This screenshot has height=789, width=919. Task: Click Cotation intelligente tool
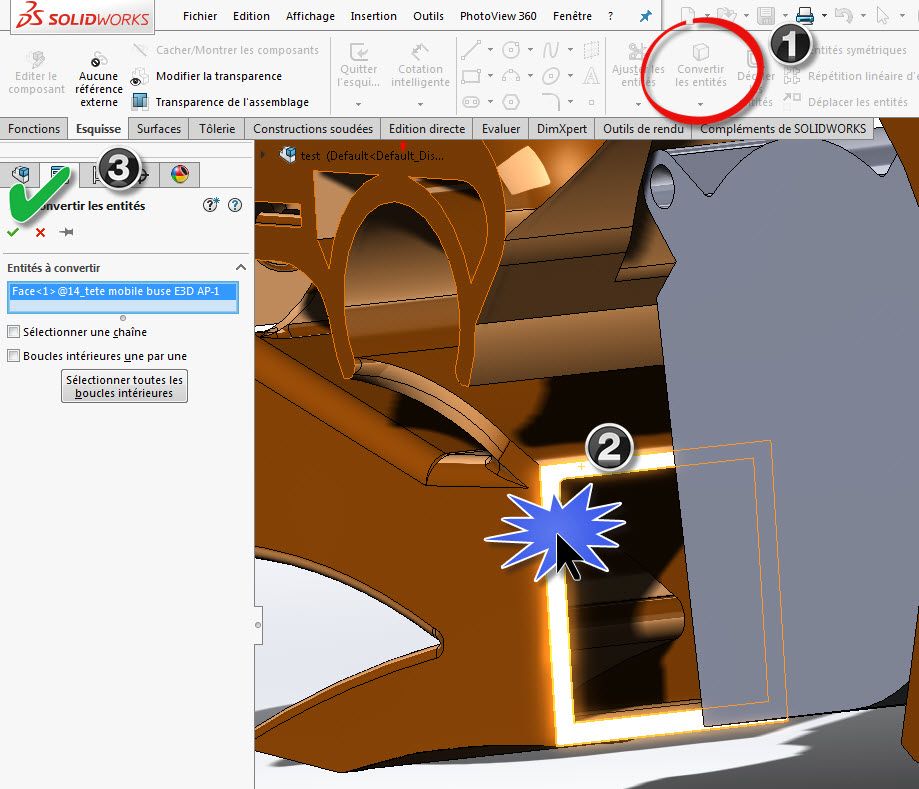coord(420,66)
